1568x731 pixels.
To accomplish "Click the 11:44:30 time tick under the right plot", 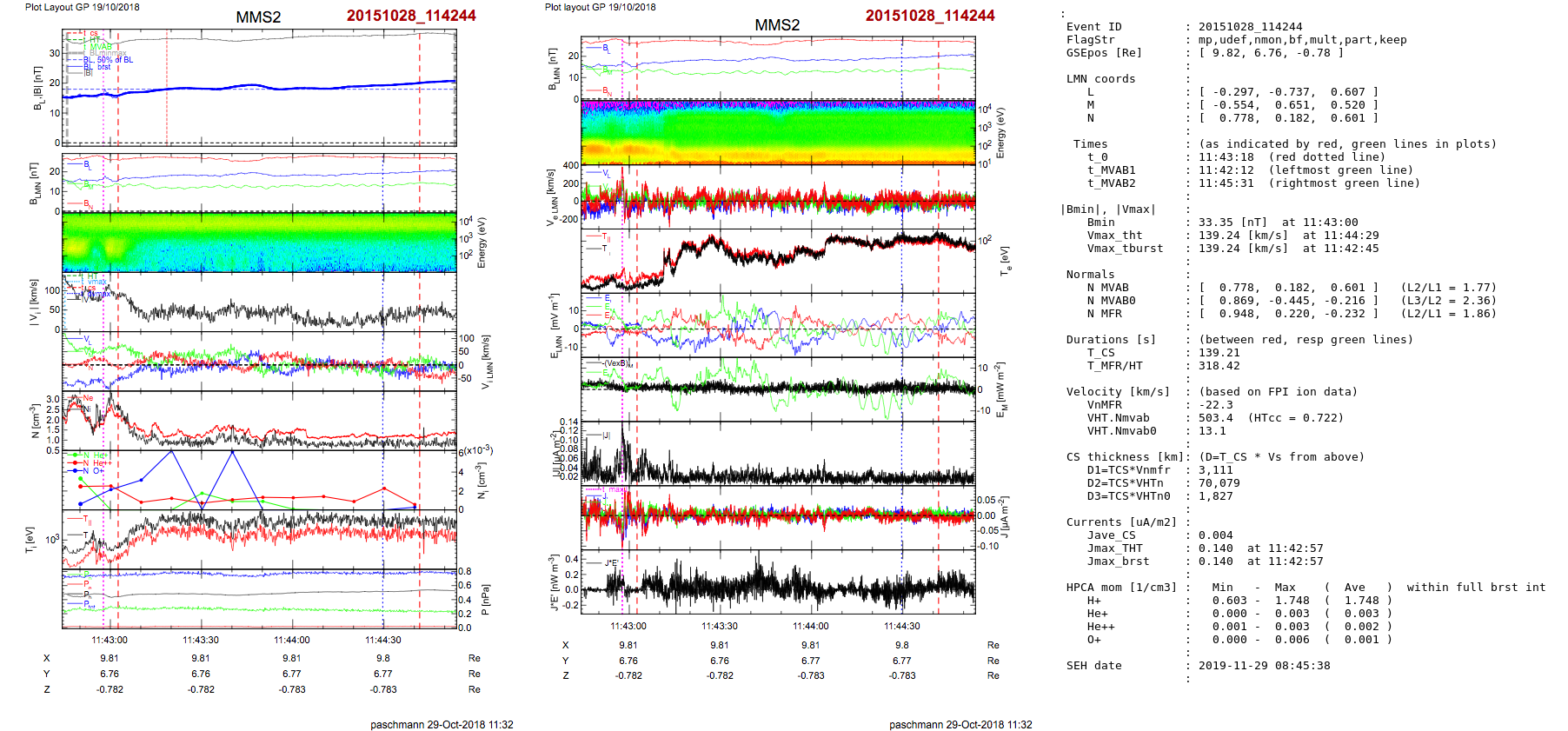I will tap(901, 626).
